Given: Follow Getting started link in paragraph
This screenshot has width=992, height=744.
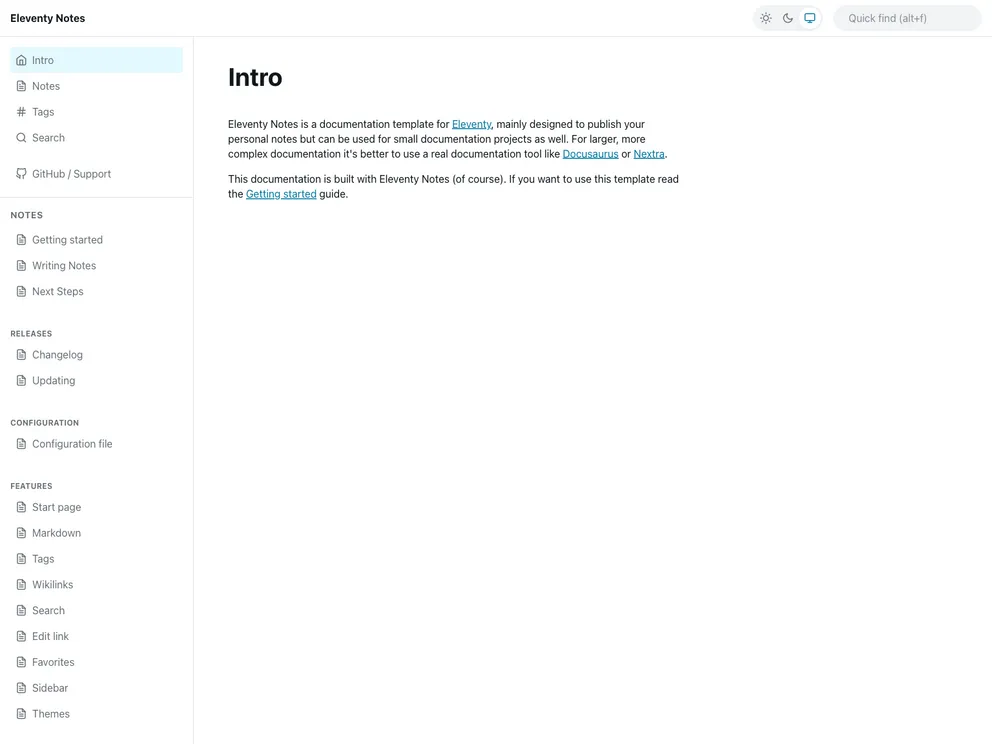Looking at the screenshot, I should click(x=281, y=194).
